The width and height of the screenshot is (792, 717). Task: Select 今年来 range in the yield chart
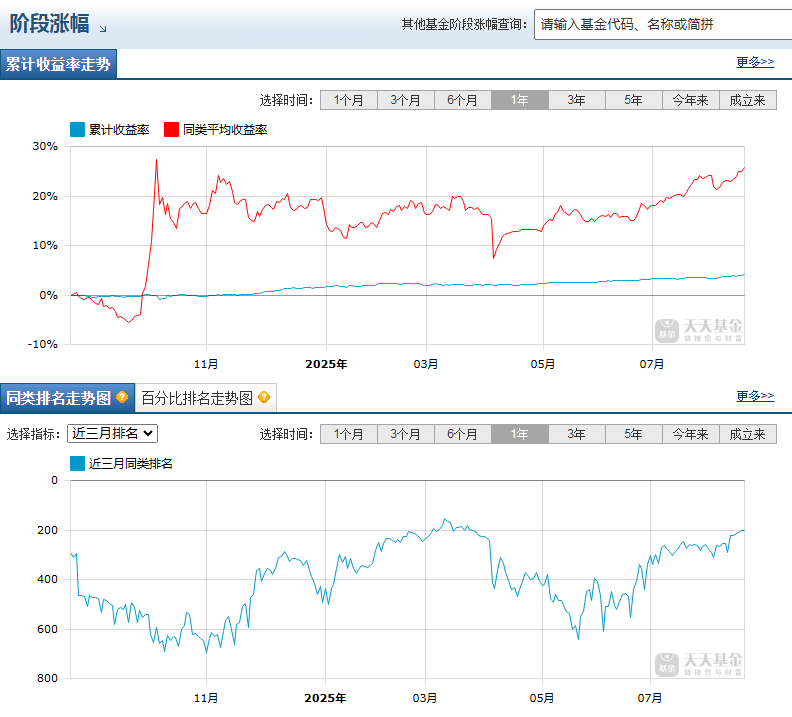pyautogui.click(x=690, y=100)
